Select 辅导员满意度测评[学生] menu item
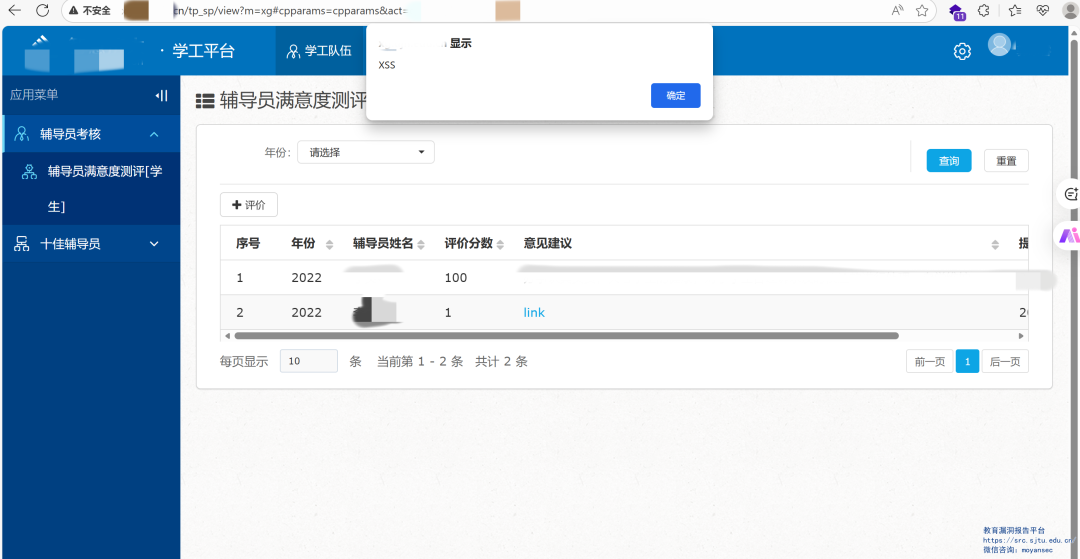Image resolution: width=1080 pixels, height=559 pixels. [92, 189]
